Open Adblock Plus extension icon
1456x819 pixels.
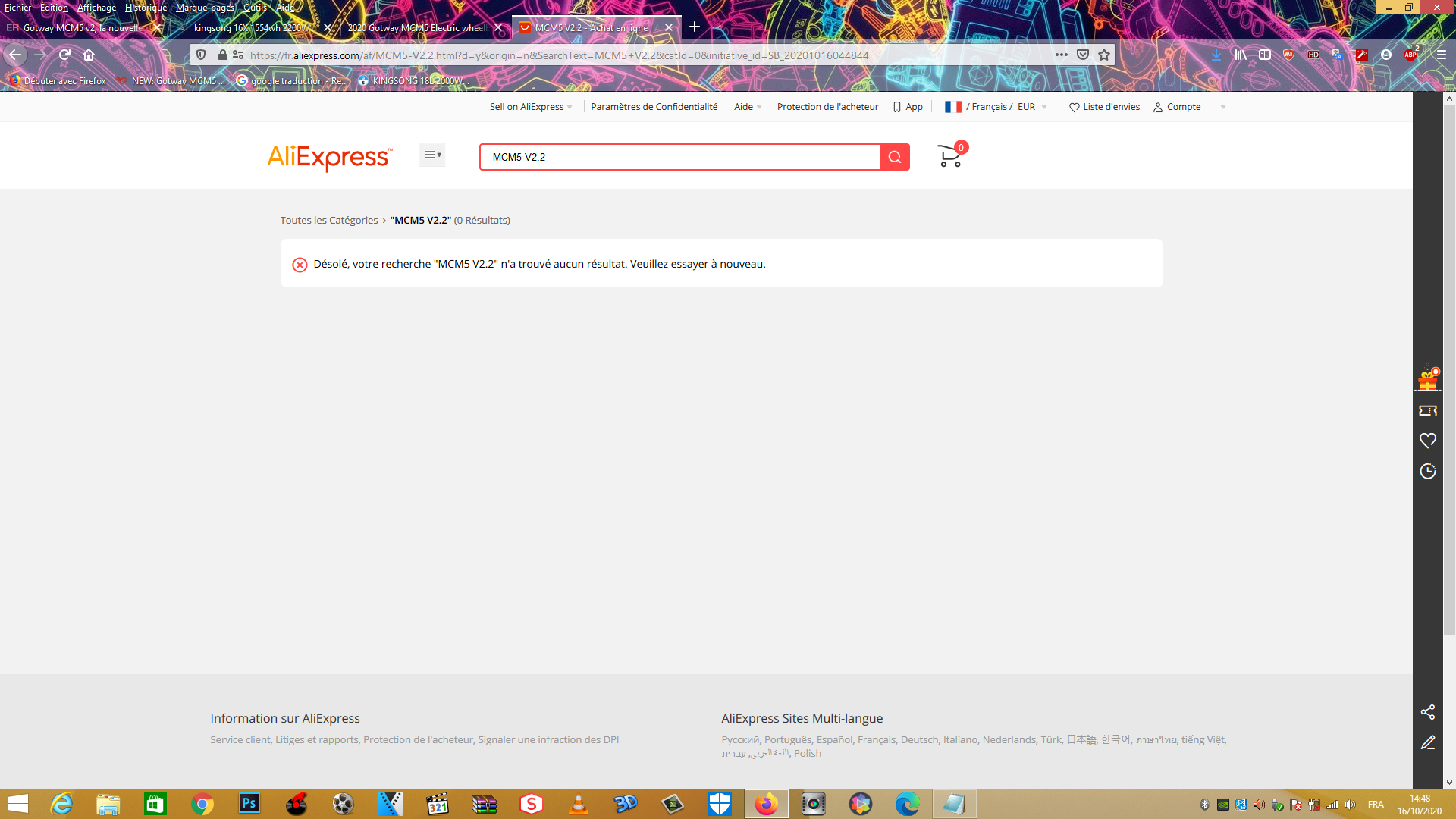[x=1410, y=55]
